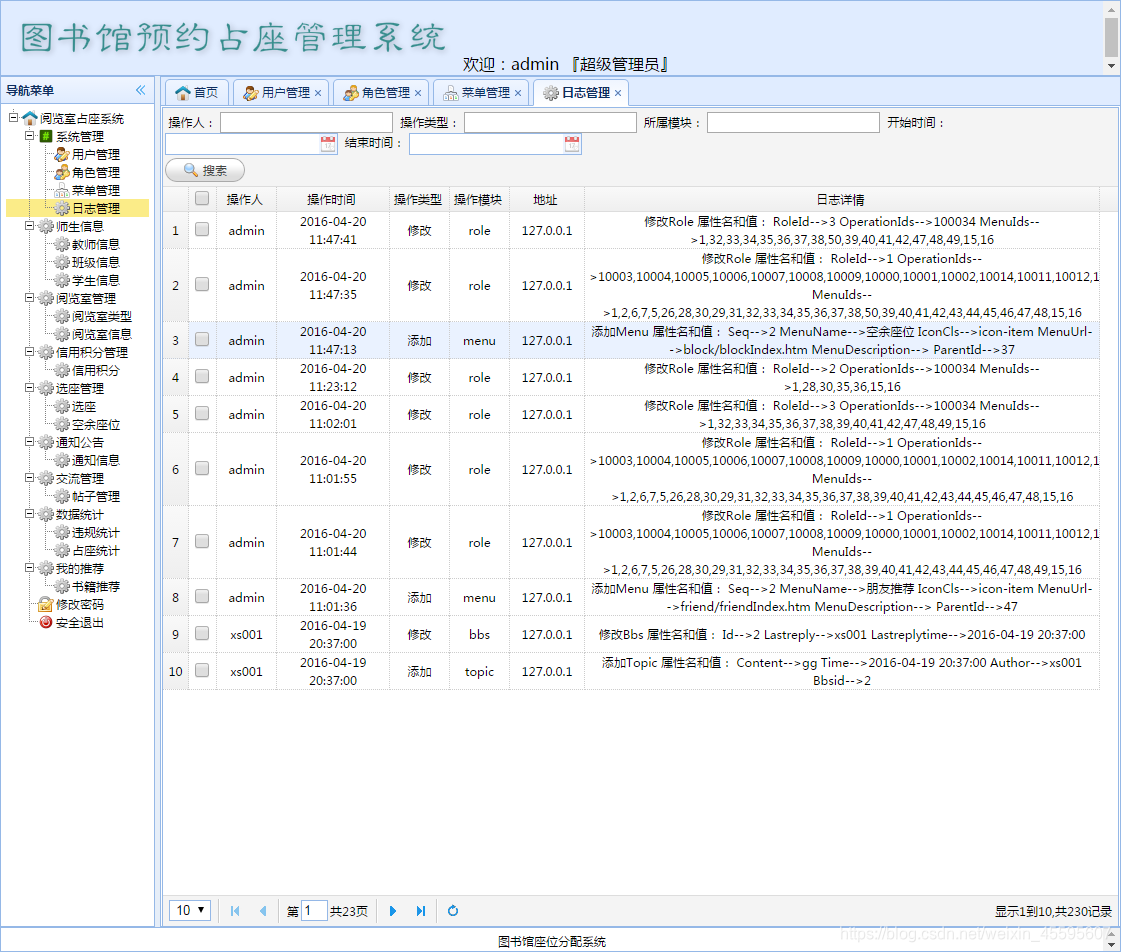Focus the 操作类型 filter input
The image size is (1121, 952).
[550, 122]
